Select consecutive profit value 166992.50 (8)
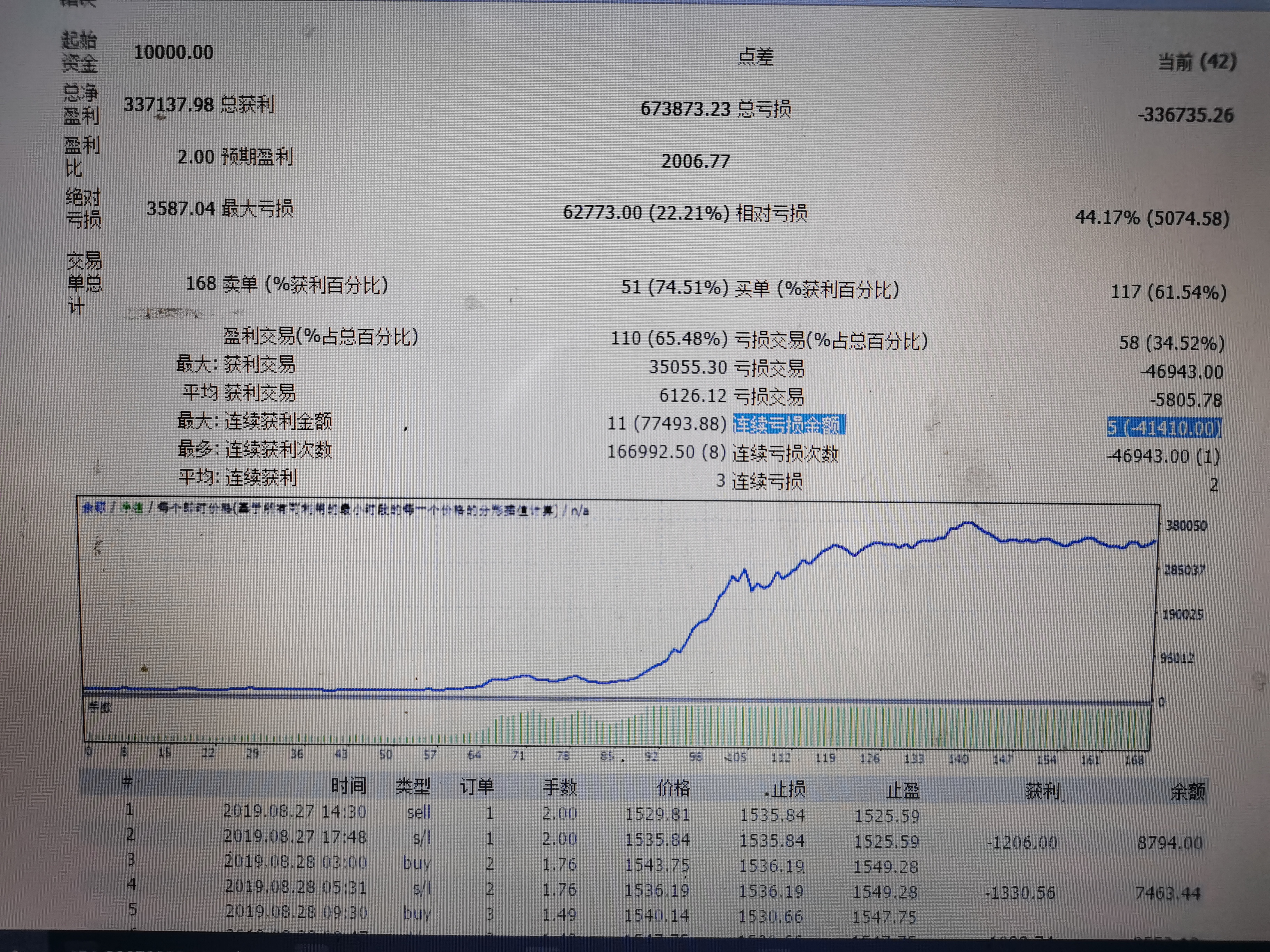This screenshot has width=1270, height=952. click(x=667, y=452)
